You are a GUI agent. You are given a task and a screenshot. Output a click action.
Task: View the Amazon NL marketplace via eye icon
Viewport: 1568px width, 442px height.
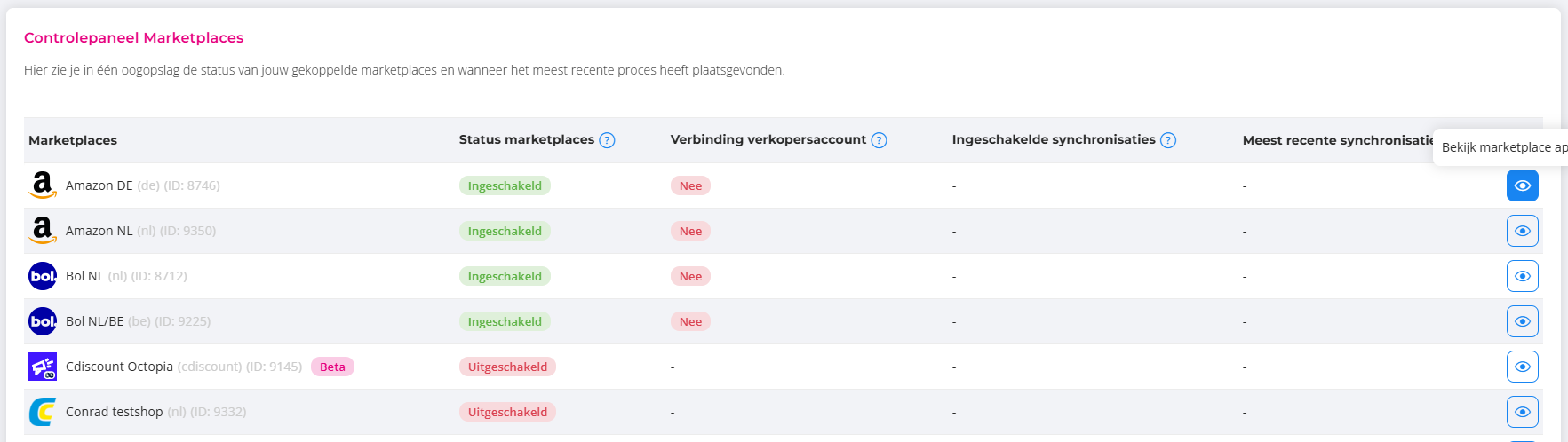tap(1522, 231)
